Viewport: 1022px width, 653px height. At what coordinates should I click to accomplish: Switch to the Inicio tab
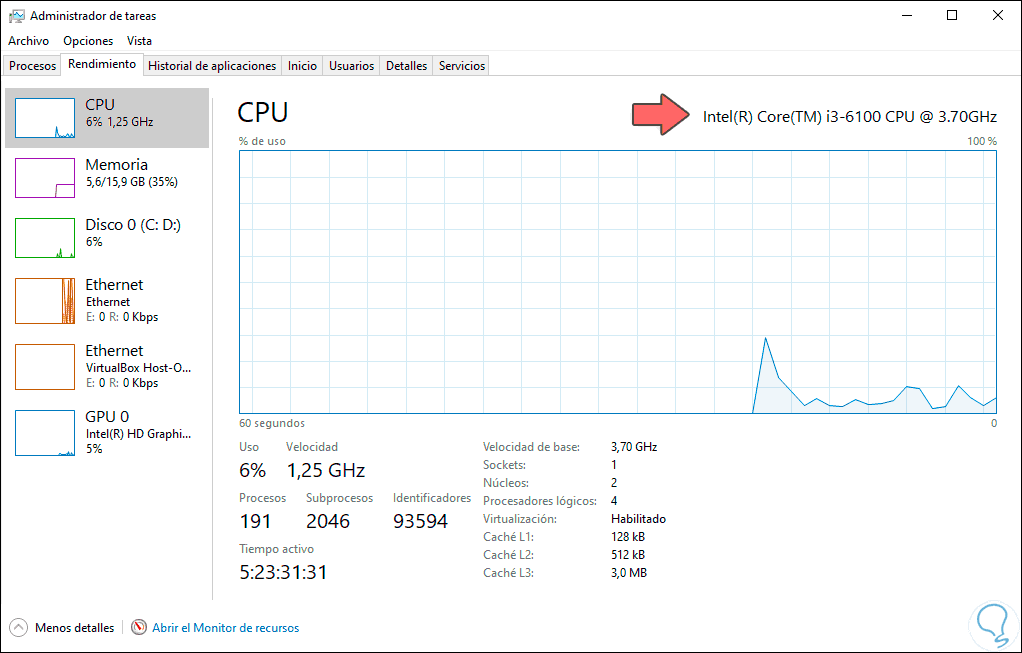tap(302, 66)
